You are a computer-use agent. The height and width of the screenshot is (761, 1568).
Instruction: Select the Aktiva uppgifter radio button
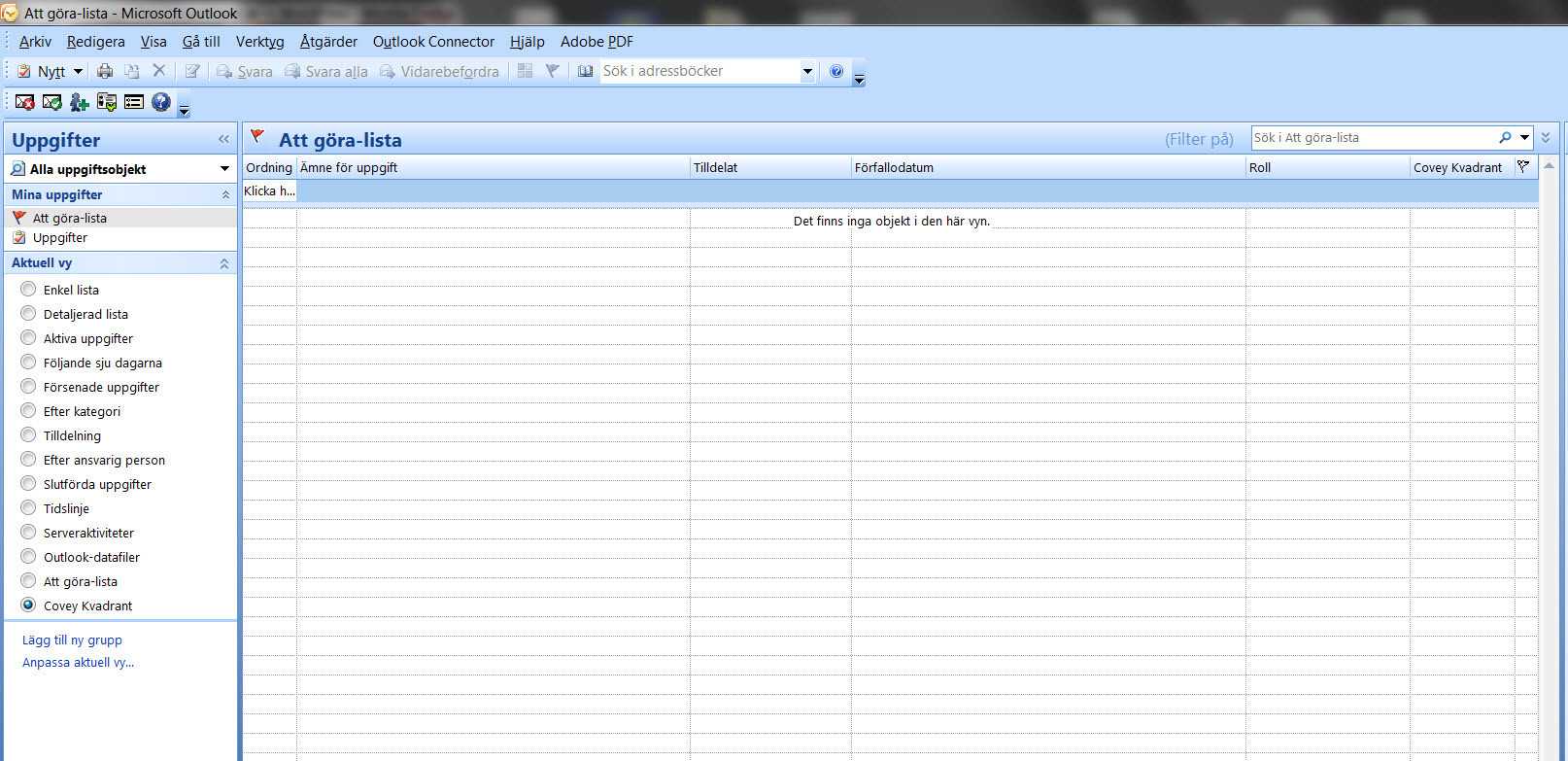tap(28, 338)
